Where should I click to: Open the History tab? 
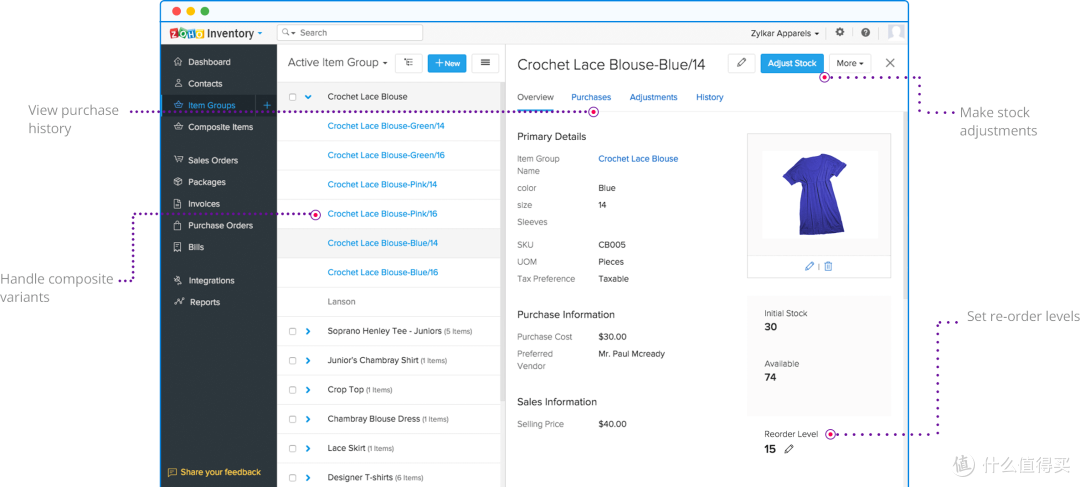[x=709, y=97]
